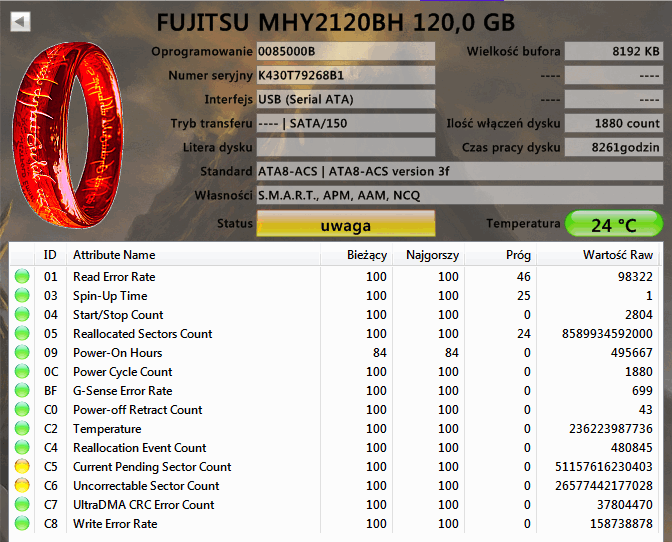Select the 'Read Error Rate' attribute name
This screenshot has width=672, height=542.
[x=114, y=277]
